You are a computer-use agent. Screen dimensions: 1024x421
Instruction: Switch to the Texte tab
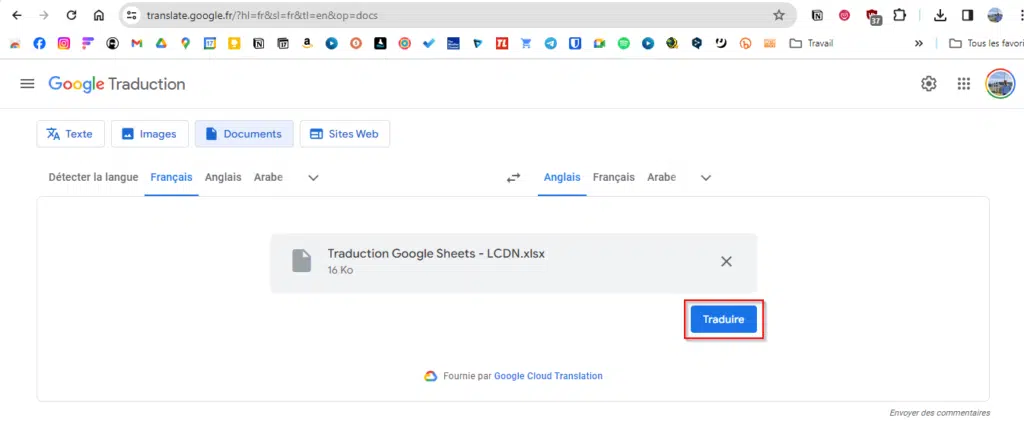[70, 134]
